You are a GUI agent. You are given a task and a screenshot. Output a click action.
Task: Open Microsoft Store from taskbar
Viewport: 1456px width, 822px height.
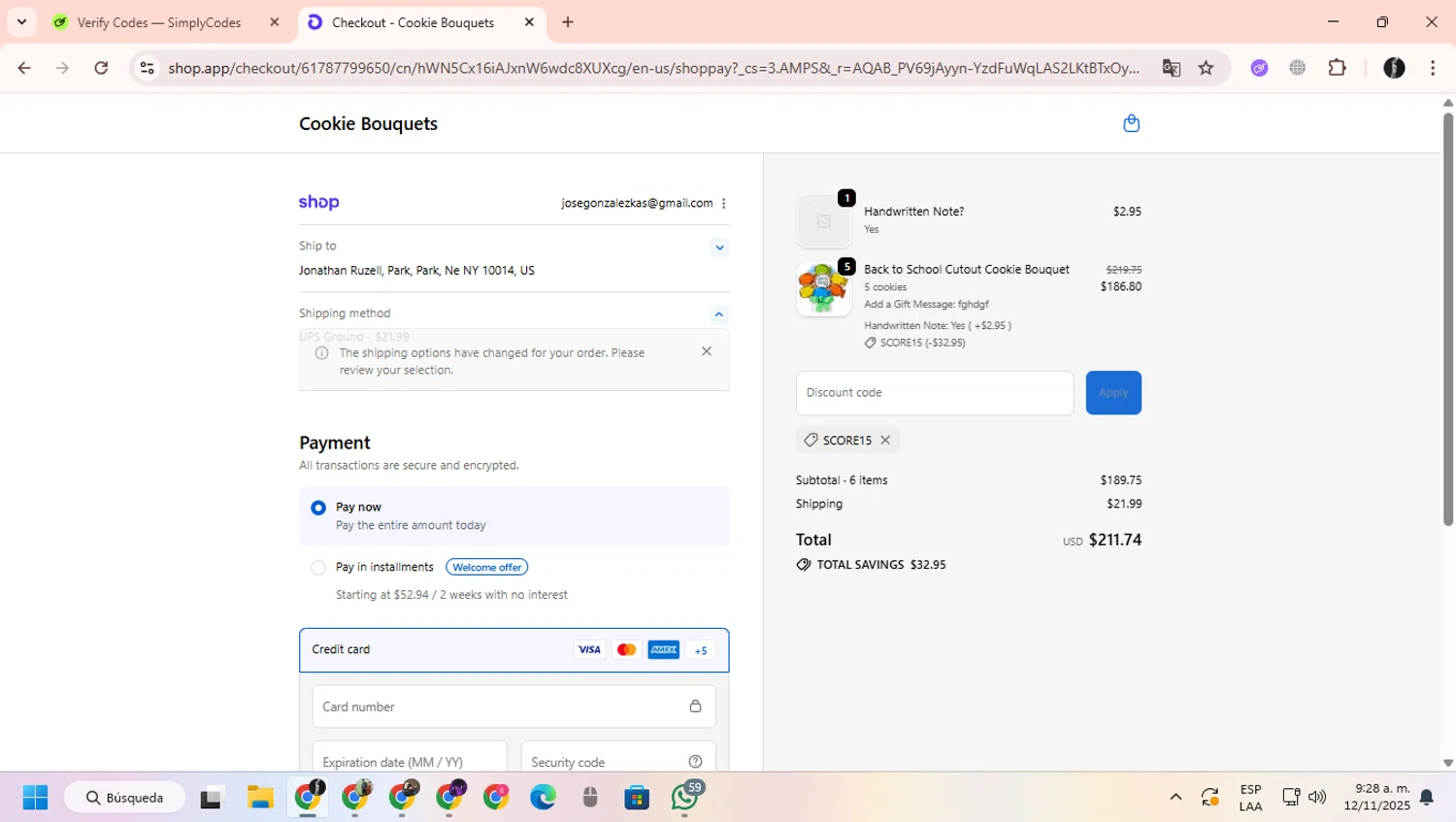(637, 798)
